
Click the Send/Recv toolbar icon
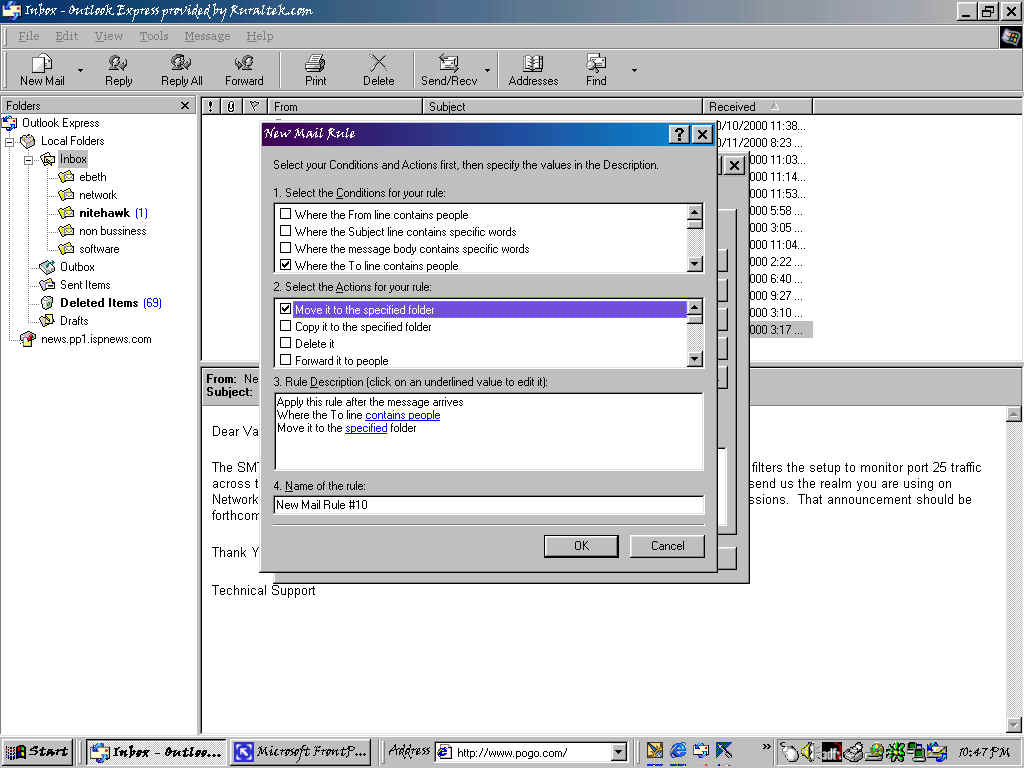pyautogui.click(x=449, y=70)
